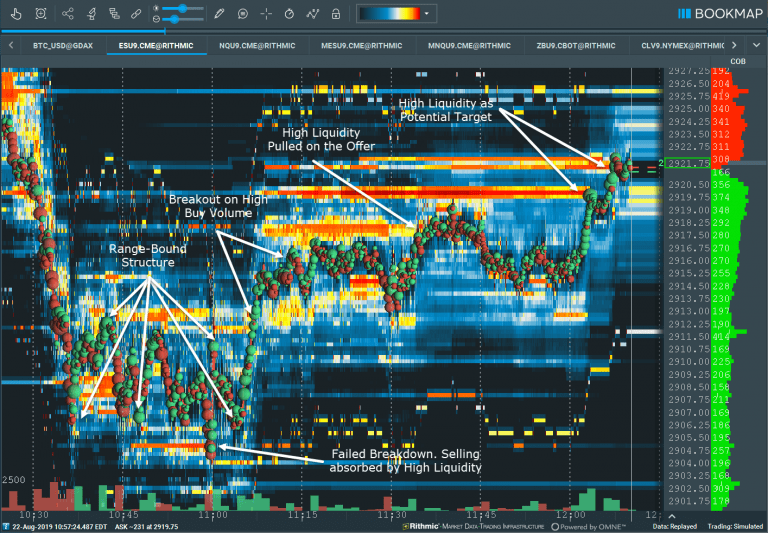Click the stopwatch timer icon
This screenshot has height=533, width=768.
point(289,14)
